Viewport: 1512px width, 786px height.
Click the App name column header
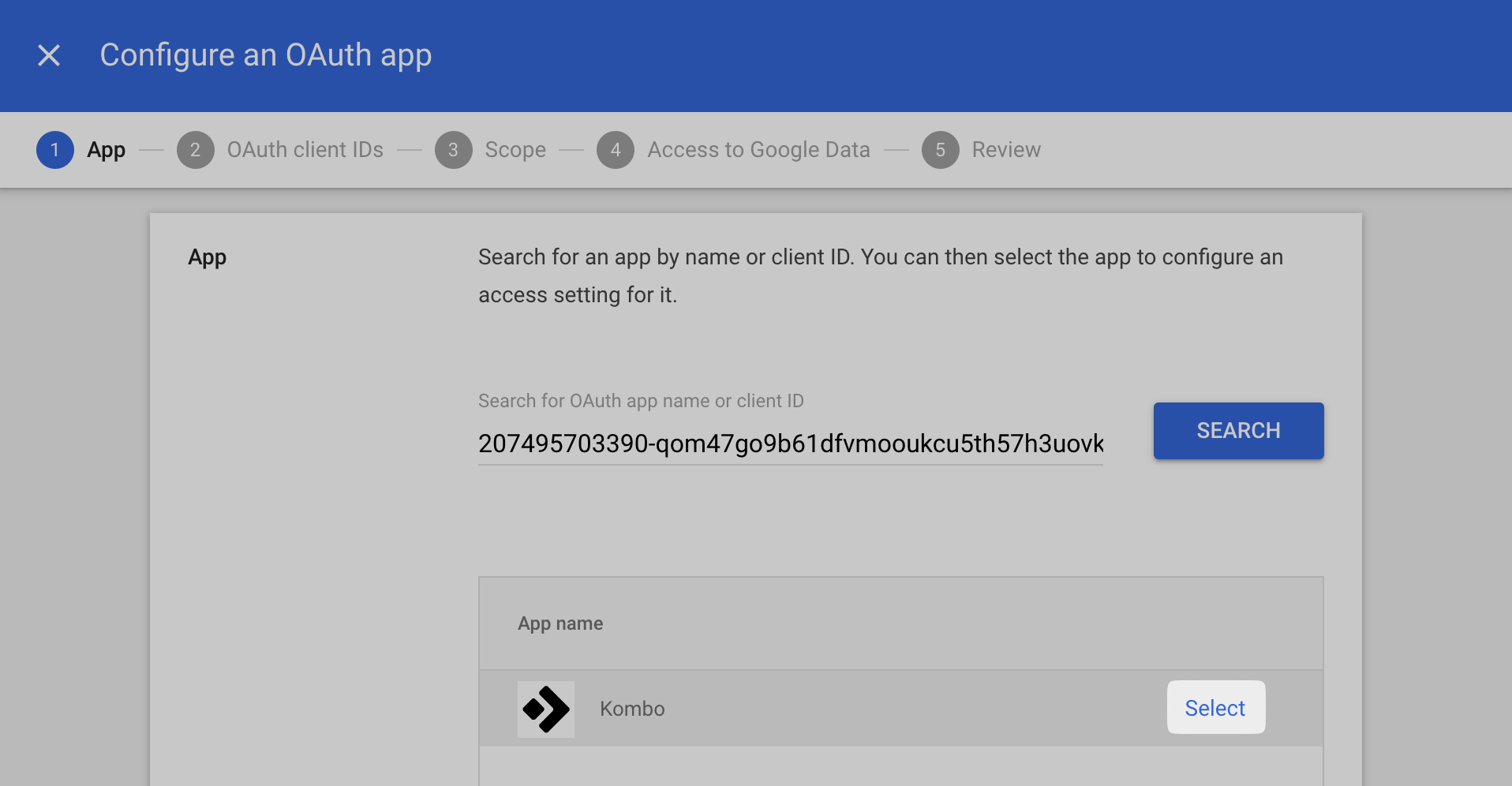pyautogui.click(x=560, y=623)
